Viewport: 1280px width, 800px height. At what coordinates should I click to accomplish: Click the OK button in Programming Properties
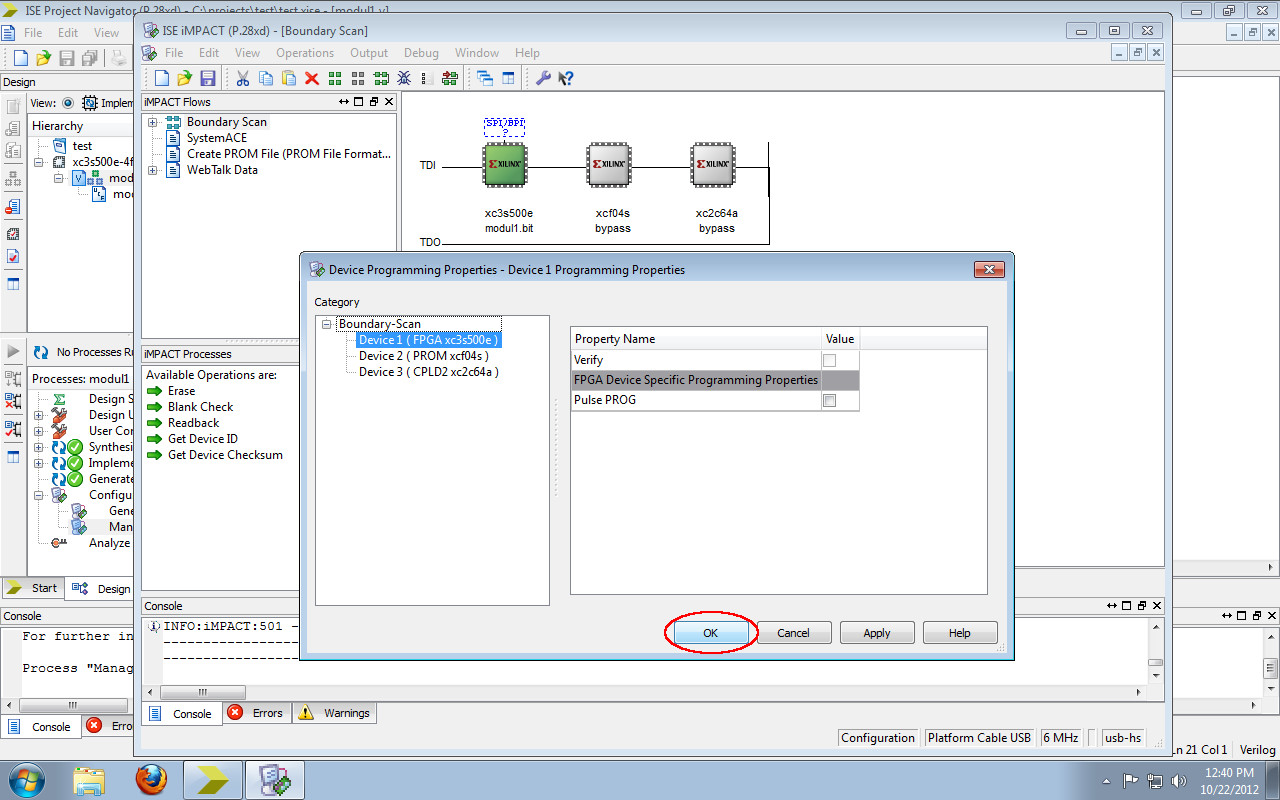pyautogui.click(x=710, y=633)
